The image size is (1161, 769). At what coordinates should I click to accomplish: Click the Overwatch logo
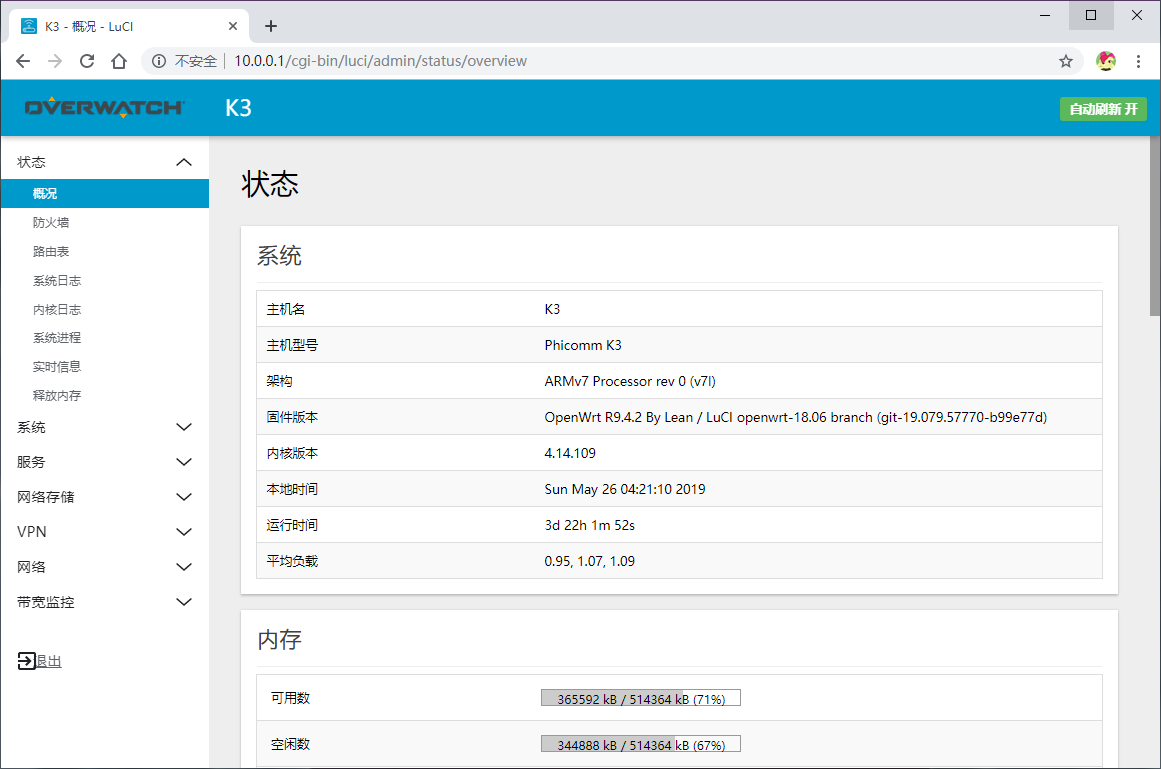(x=104, y=108)
